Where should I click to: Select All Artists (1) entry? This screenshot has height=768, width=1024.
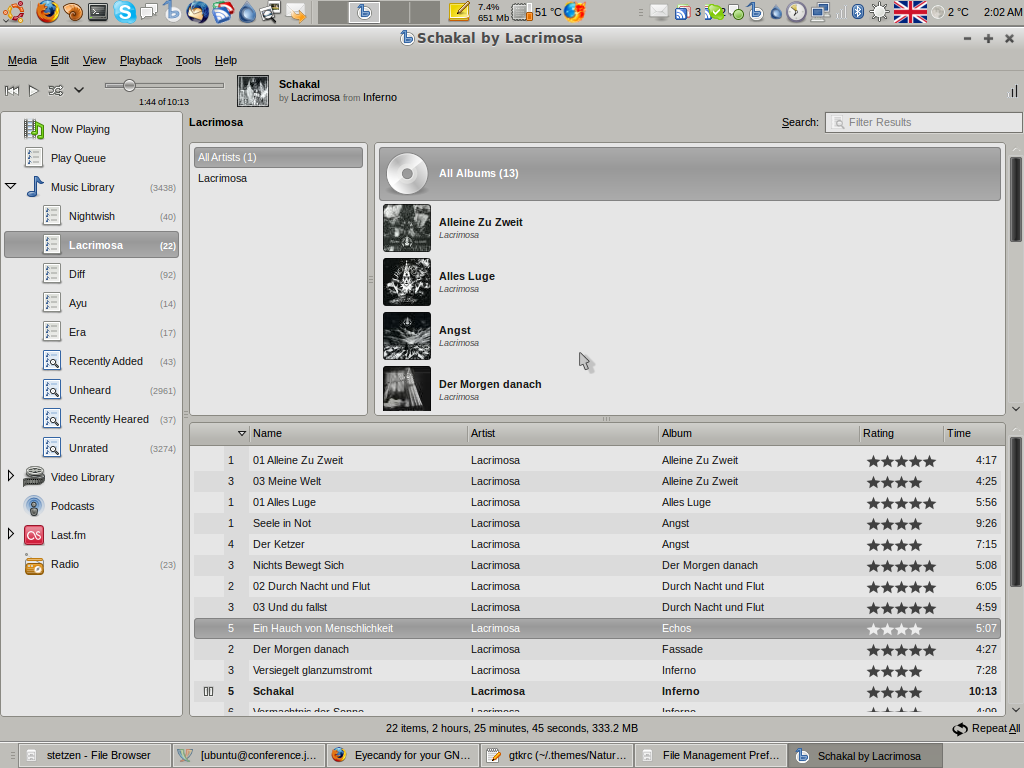278,157
